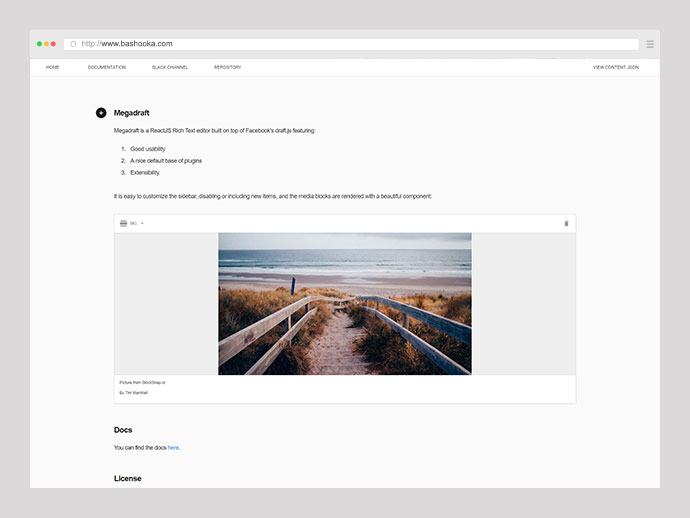The width and height of the screenshot is (690, 518).
Task: Click the reload icon in address bar
Action: click(x=73, y=44)
